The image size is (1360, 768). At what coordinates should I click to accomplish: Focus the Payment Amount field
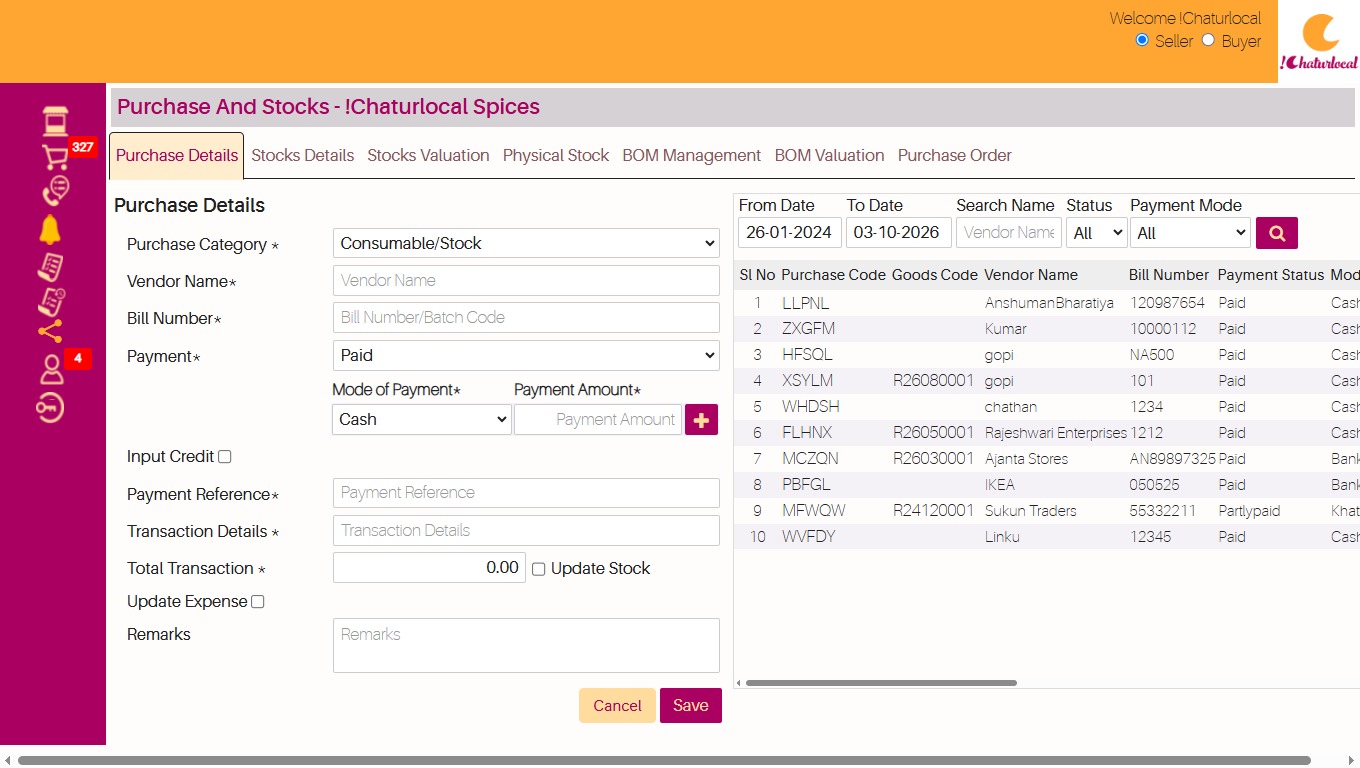click(x=598, y=420)
